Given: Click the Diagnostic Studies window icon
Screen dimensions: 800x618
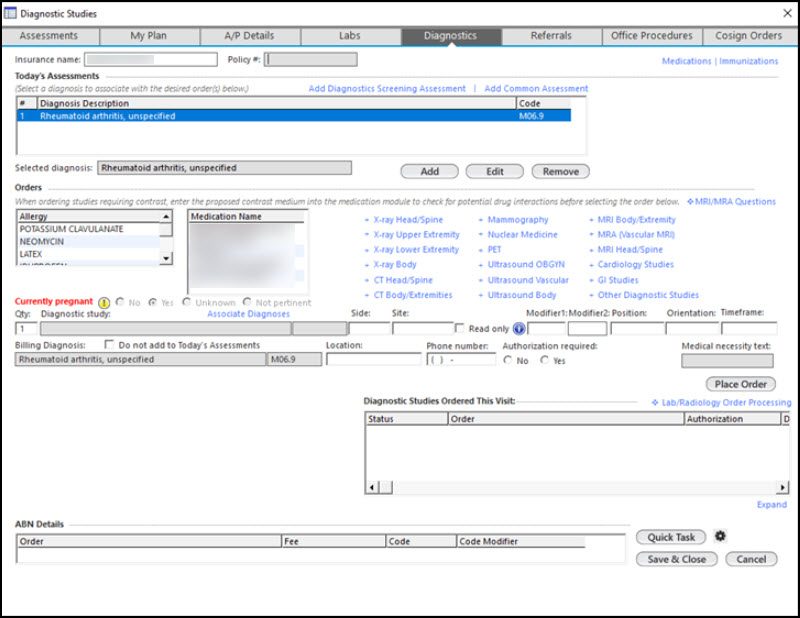Looking at the screenshot, I should pyautogui.click(x=10, y=13).
